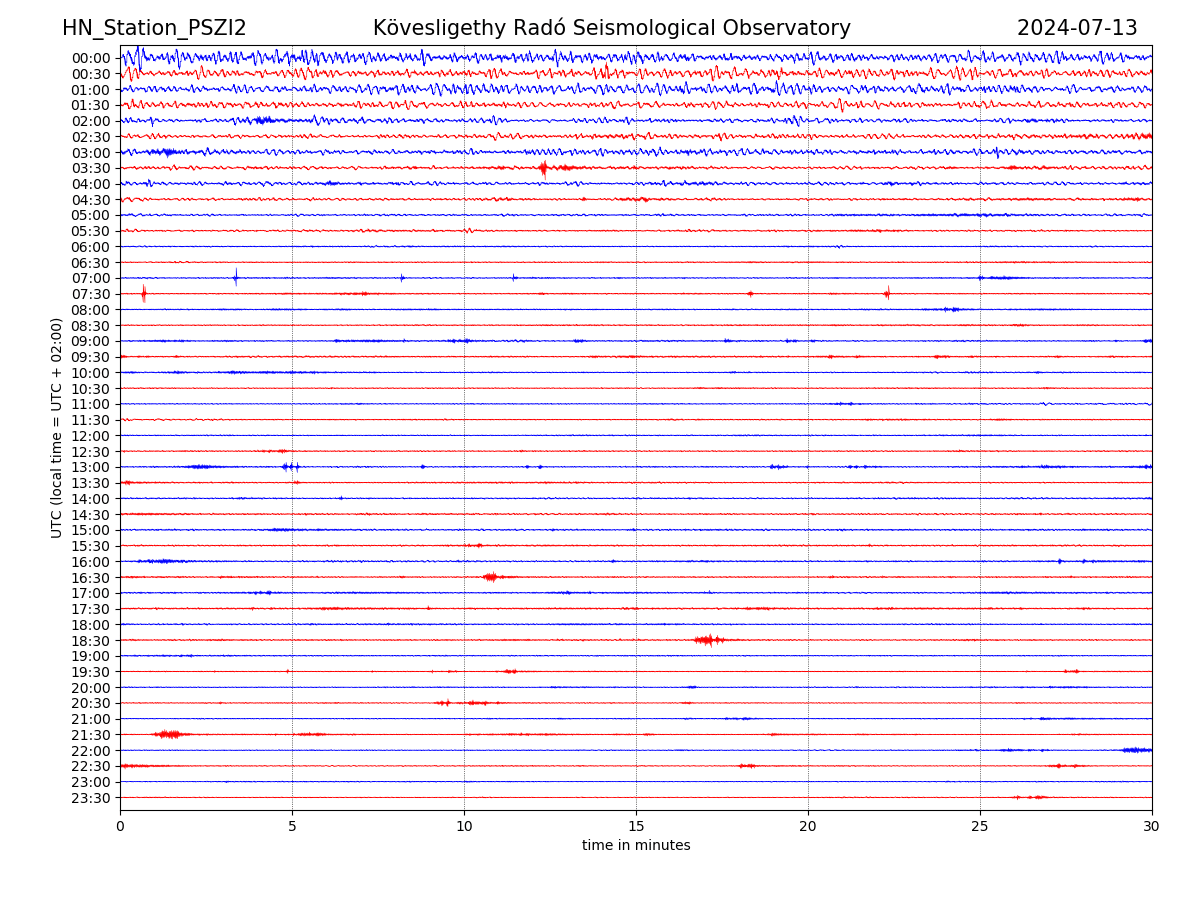This screenshot has width=1200, height=900.
Task: Click the blue event on 13:00 trace near minute 5
Action: coord(290,467)
